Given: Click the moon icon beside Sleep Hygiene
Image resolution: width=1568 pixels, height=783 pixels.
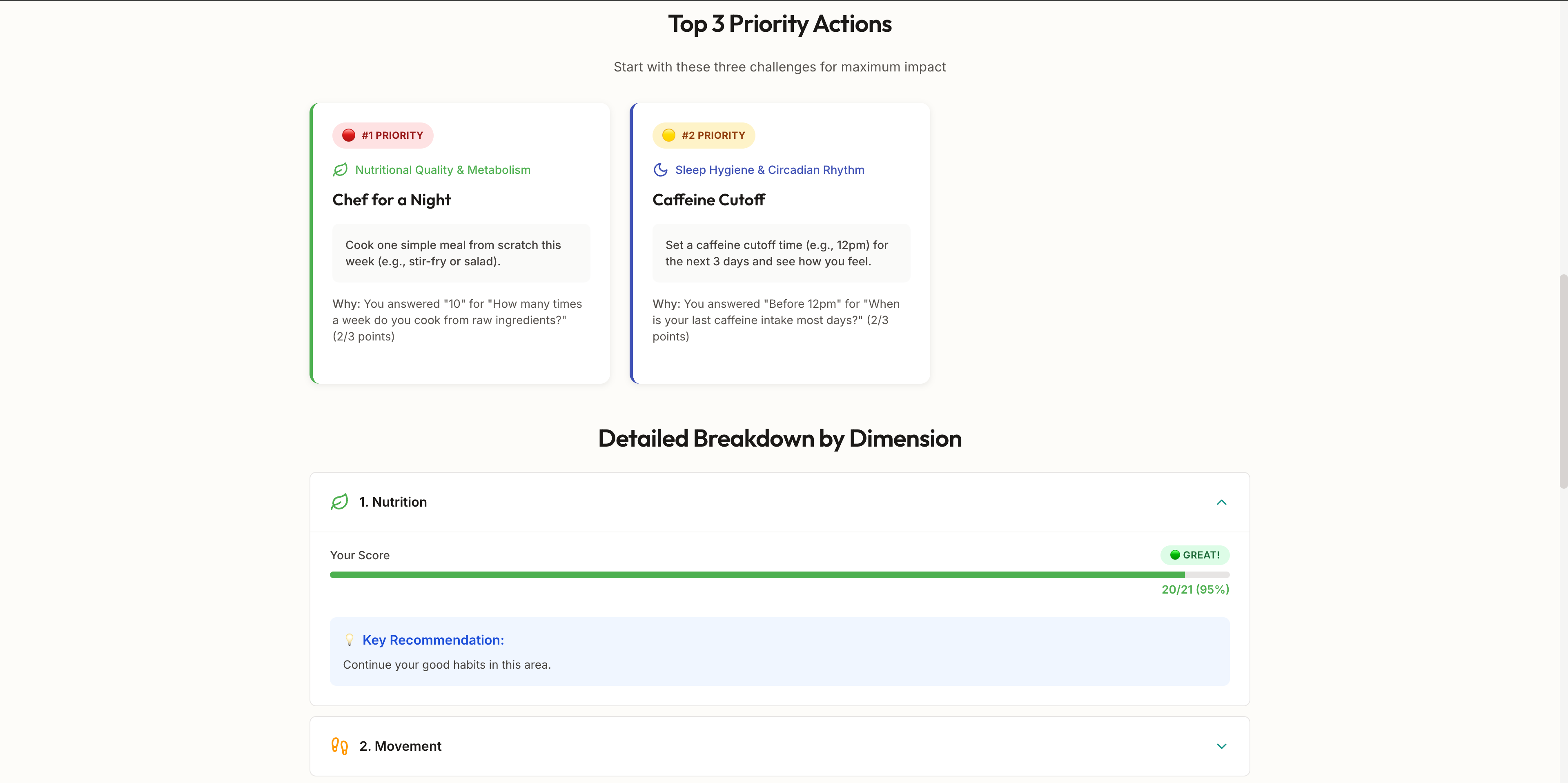Looking at the screenshot, I should (660, 170).
